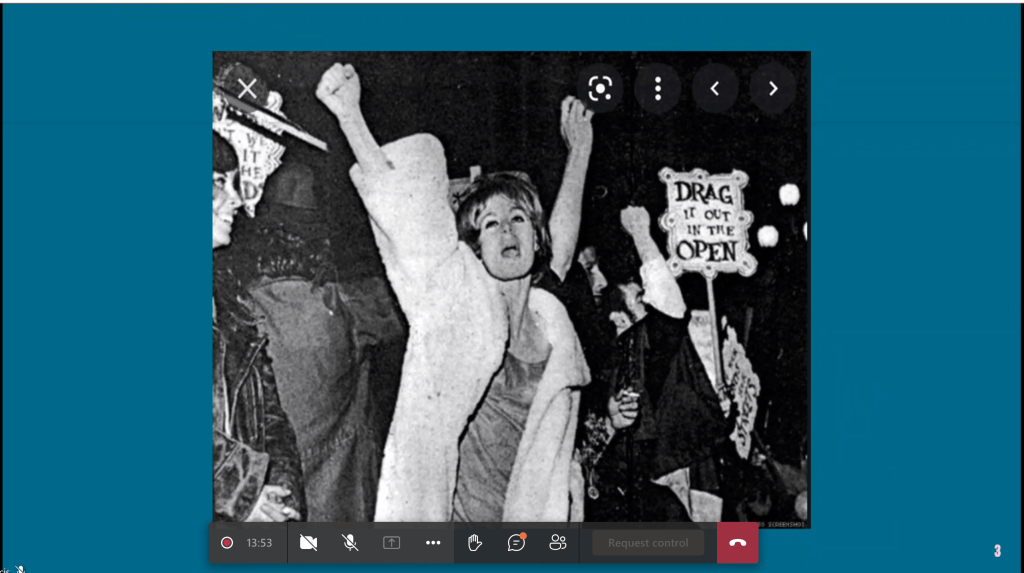Show the participants panel
This screenshot has height=573, width=1024.
[558, 543]
